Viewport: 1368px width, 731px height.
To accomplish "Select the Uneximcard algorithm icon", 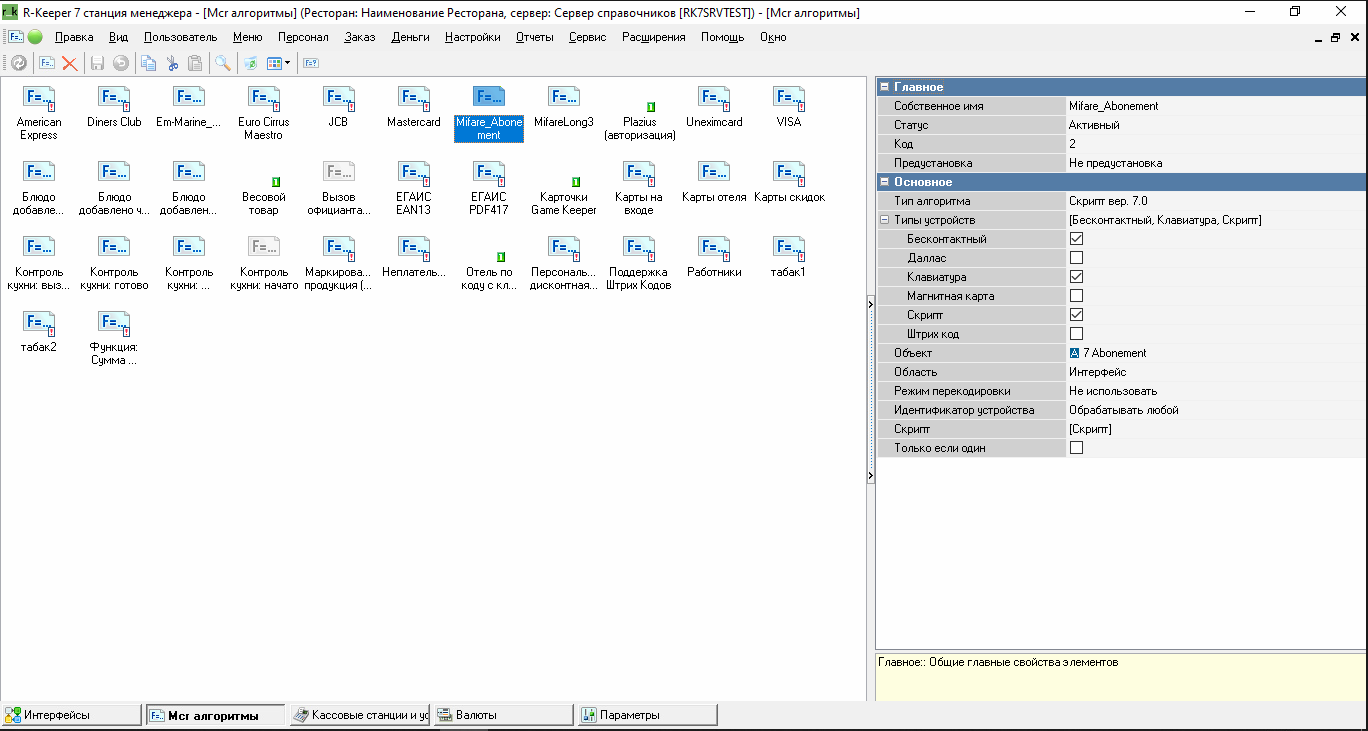I will point(714,98).
